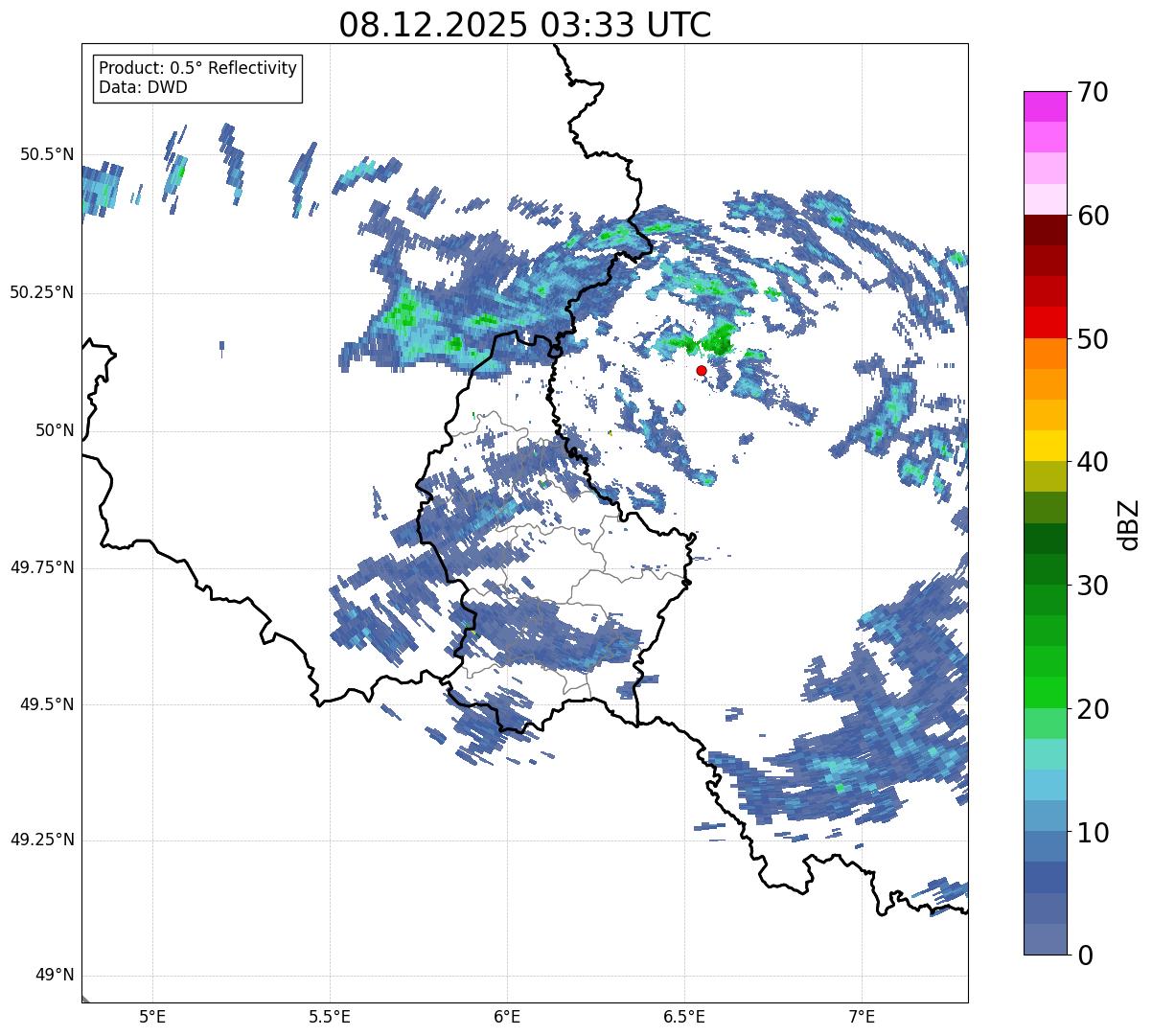
Task: Click the 20 tick on the colorbar
Action: tap(1093, 709)
